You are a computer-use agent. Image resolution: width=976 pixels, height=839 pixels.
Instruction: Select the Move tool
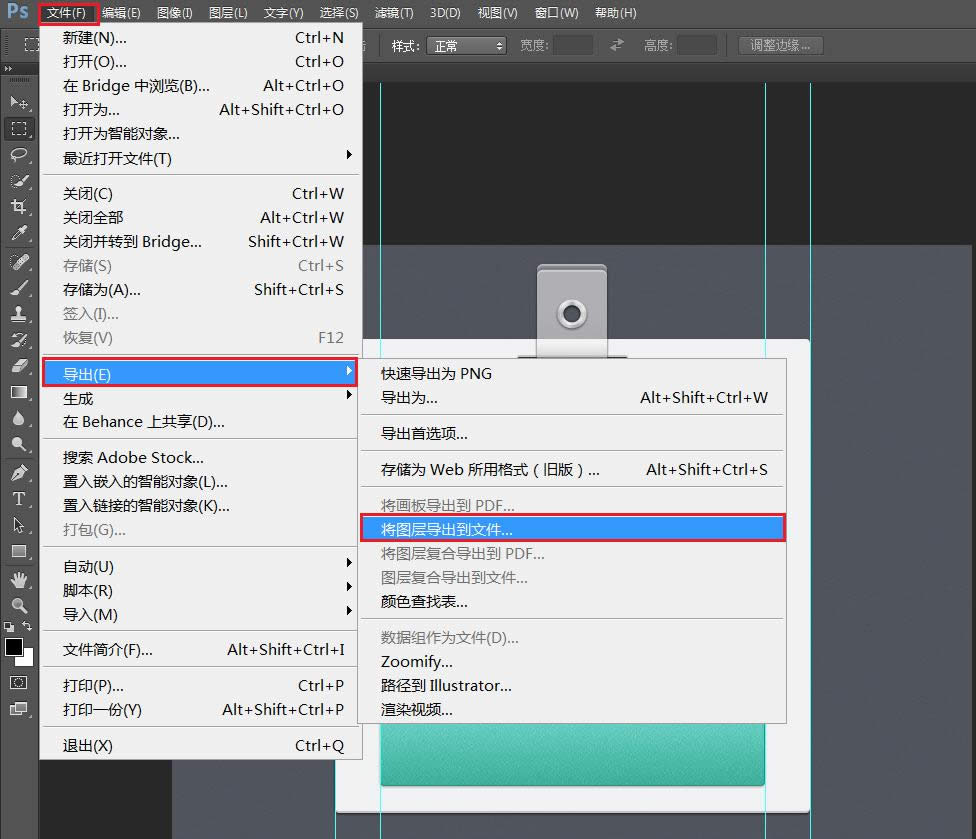click(x=19, y=103)
